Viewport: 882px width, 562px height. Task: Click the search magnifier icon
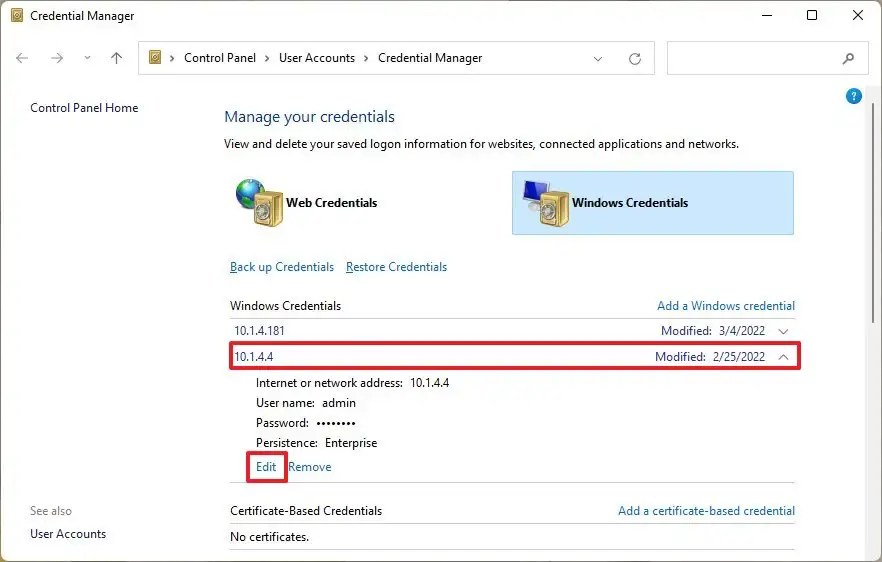848,58
